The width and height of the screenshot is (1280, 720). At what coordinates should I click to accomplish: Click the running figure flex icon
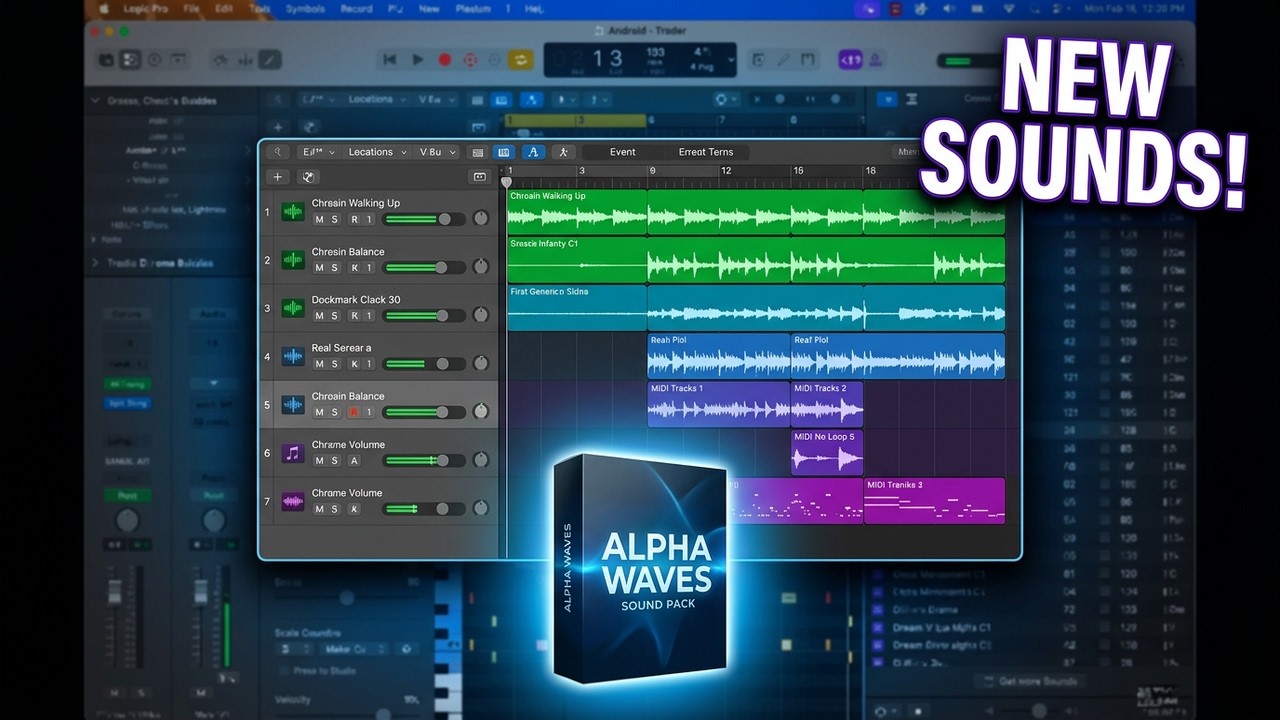(x=563, y=152)
